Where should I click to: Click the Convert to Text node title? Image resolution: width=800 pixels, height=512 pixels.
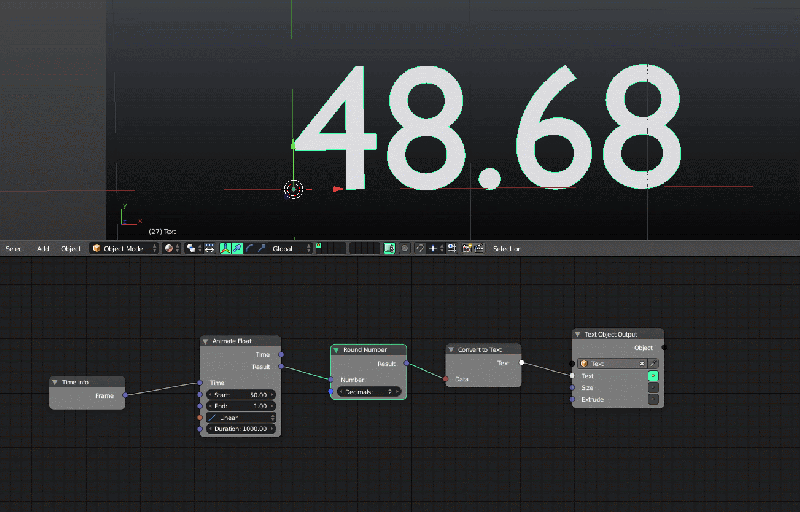pos(480,349)
